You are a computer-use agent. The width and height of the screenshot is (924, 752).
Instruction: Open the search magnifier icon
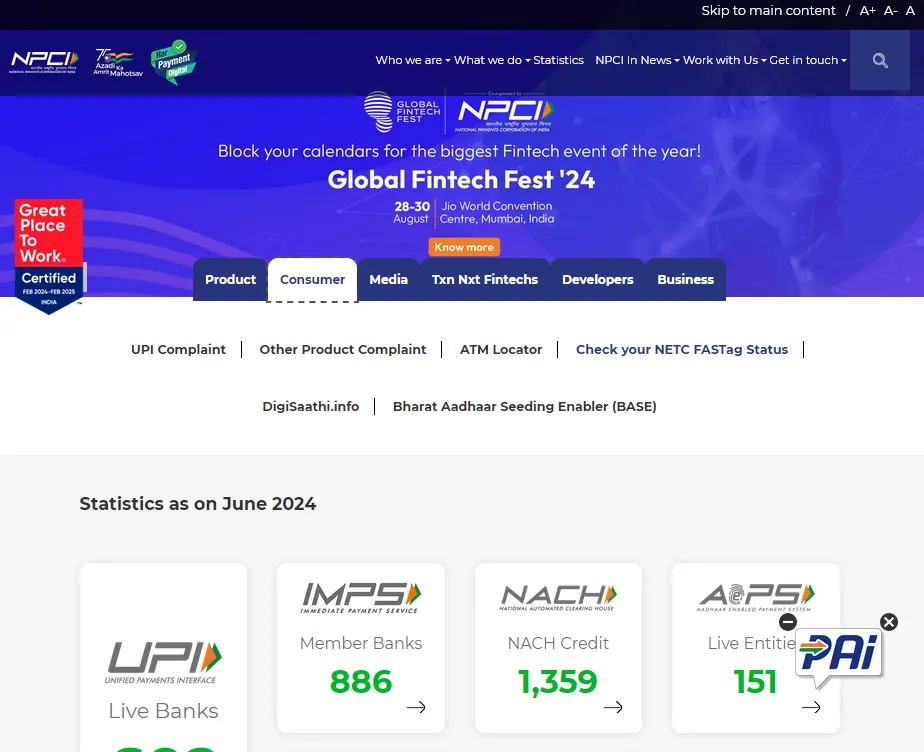click(880, 60)
